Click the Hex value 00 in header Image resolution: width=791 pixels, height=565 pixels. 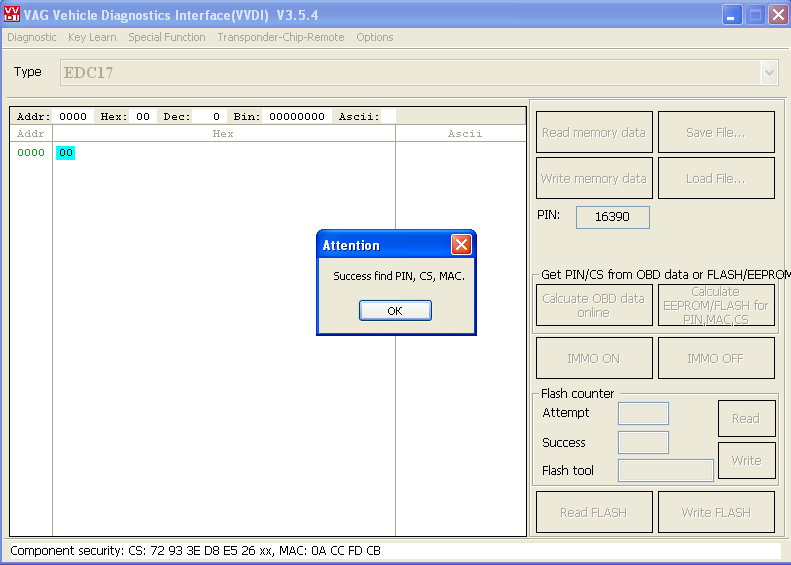coord(143,117)
